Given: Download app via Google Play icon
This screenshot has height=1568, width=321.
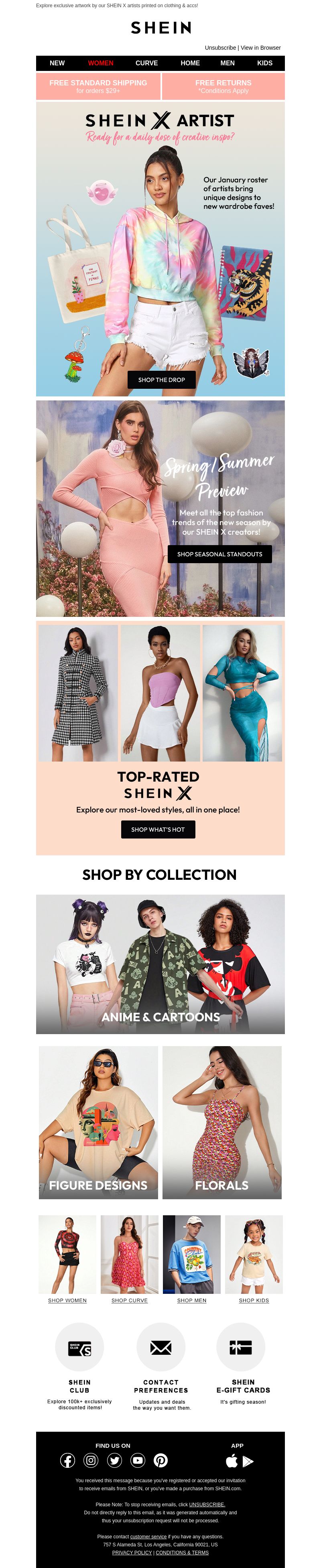Looking at the screenshot, I should click(x=247, y=1461).
